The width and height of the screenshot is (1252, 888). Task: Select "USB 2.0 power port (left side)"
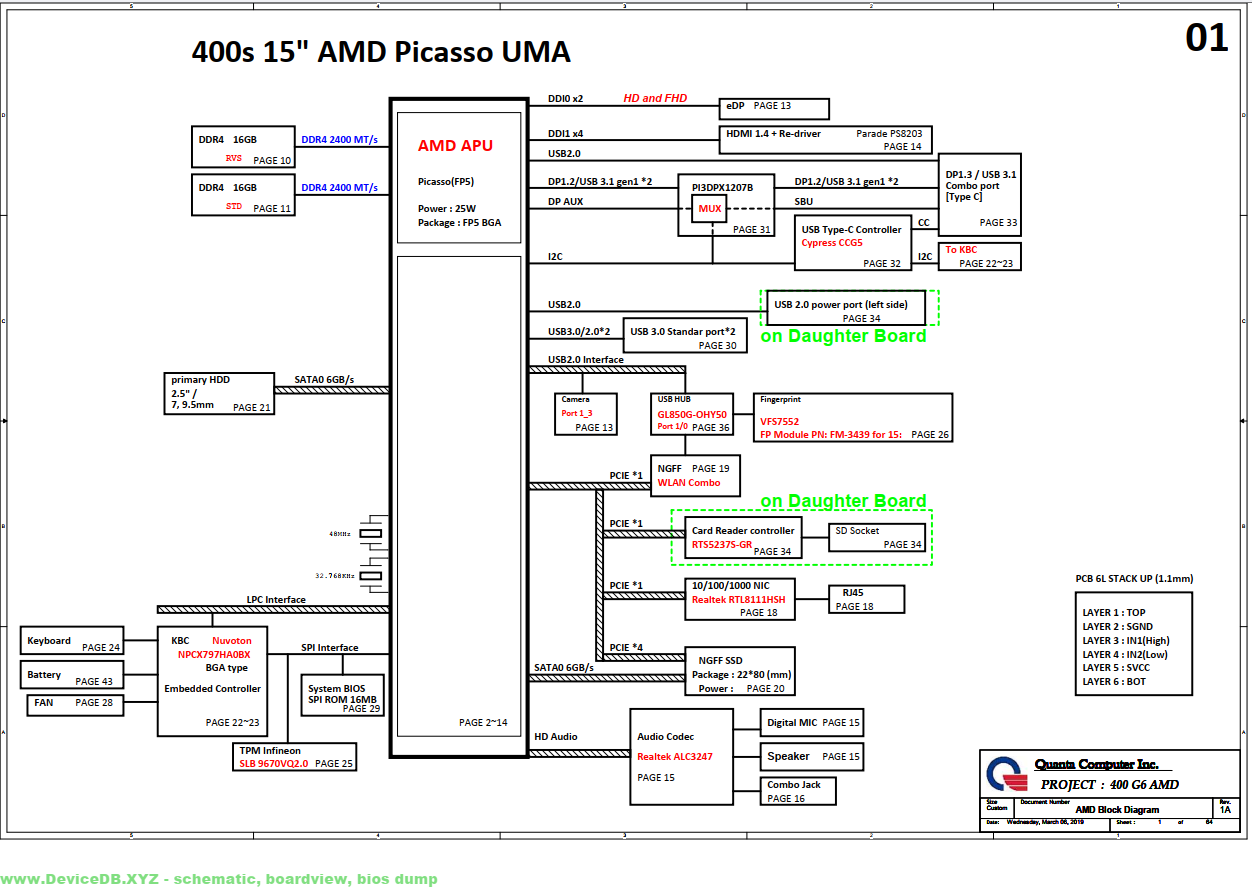click(841, 305)
